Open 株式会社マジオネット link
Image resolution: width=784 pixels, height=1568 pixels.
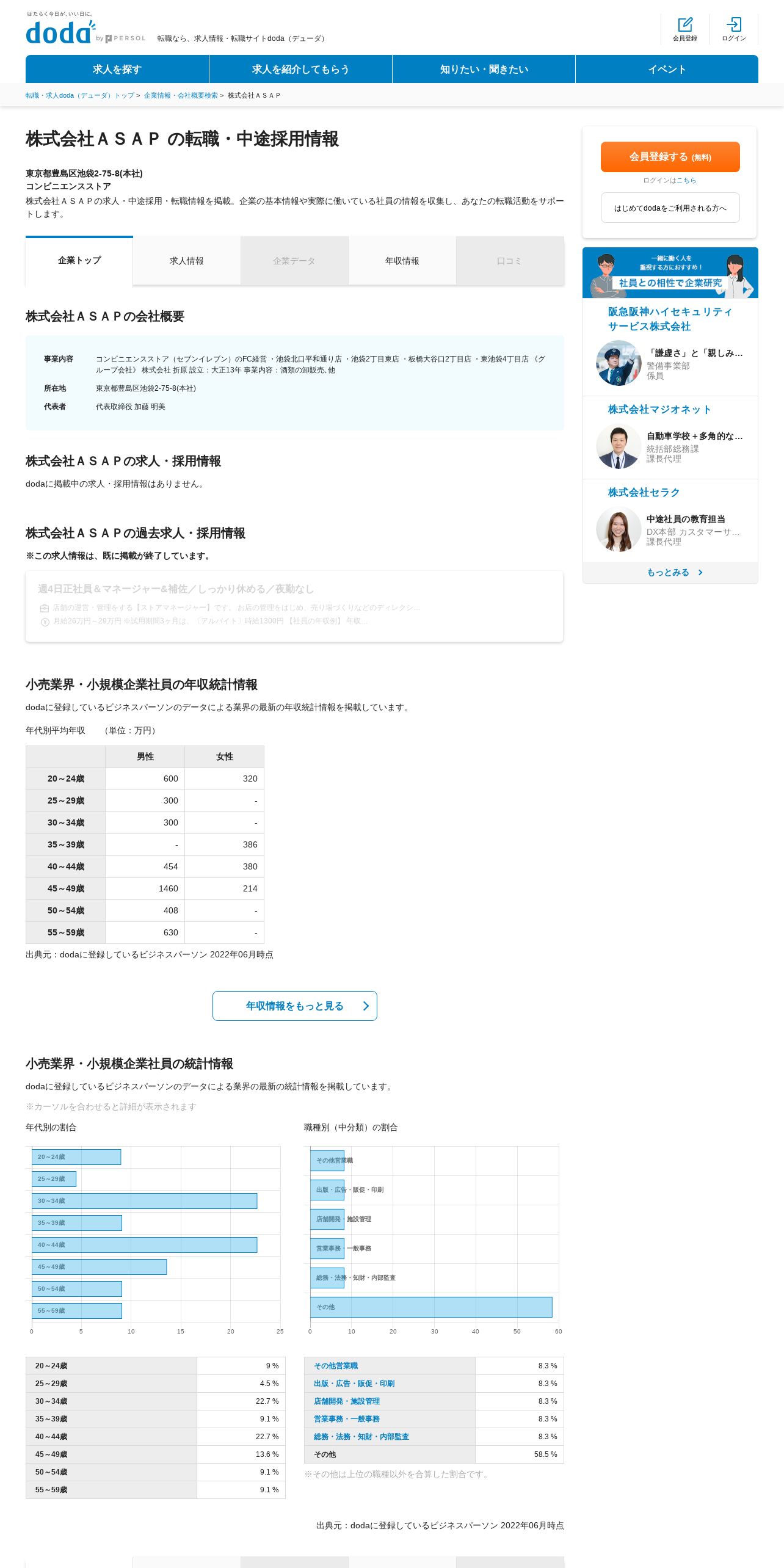659,409
